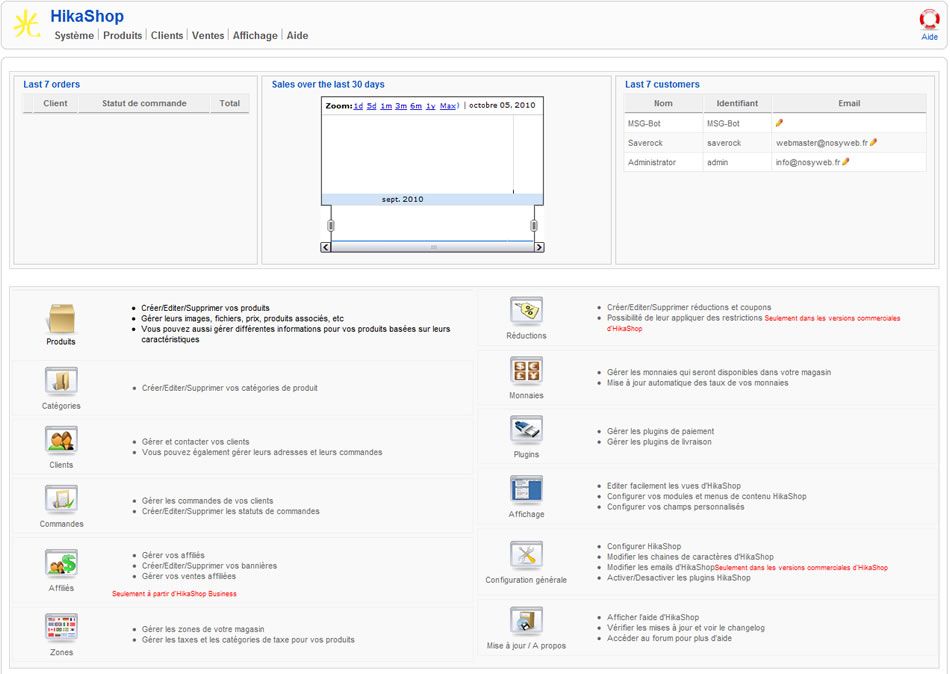Click the MSG-Bot name cell
The height and width of the screenshot is (674, 950).
point(644,123)
